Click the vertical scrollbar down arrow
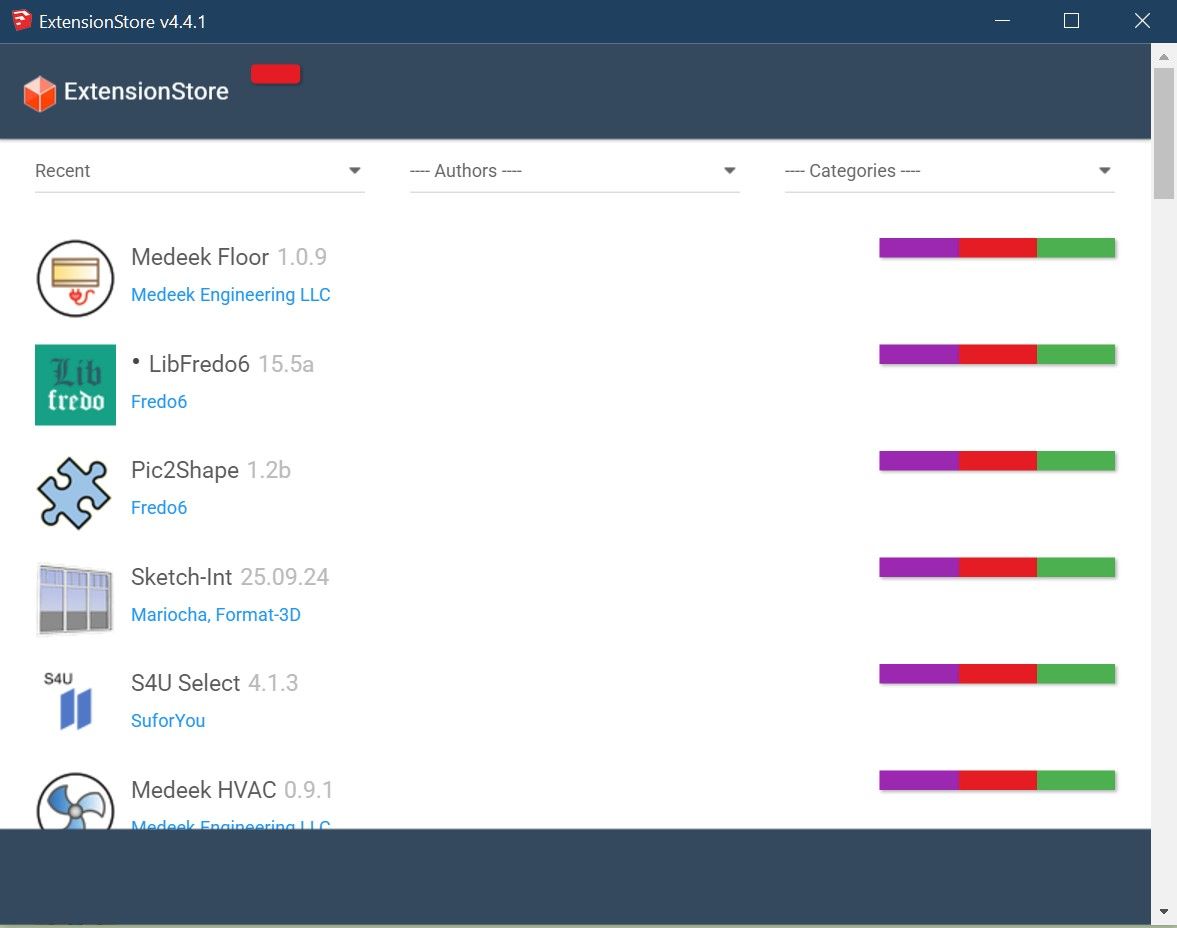The image size is (1177, 928). point(1163,911)
